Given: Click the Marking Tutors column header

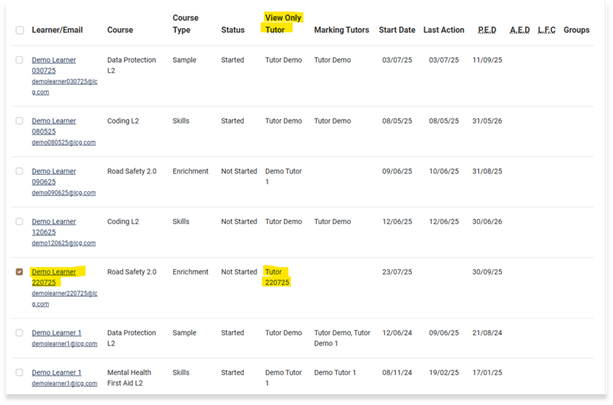Looking at the screenshot, I should (x=341, y=30).
